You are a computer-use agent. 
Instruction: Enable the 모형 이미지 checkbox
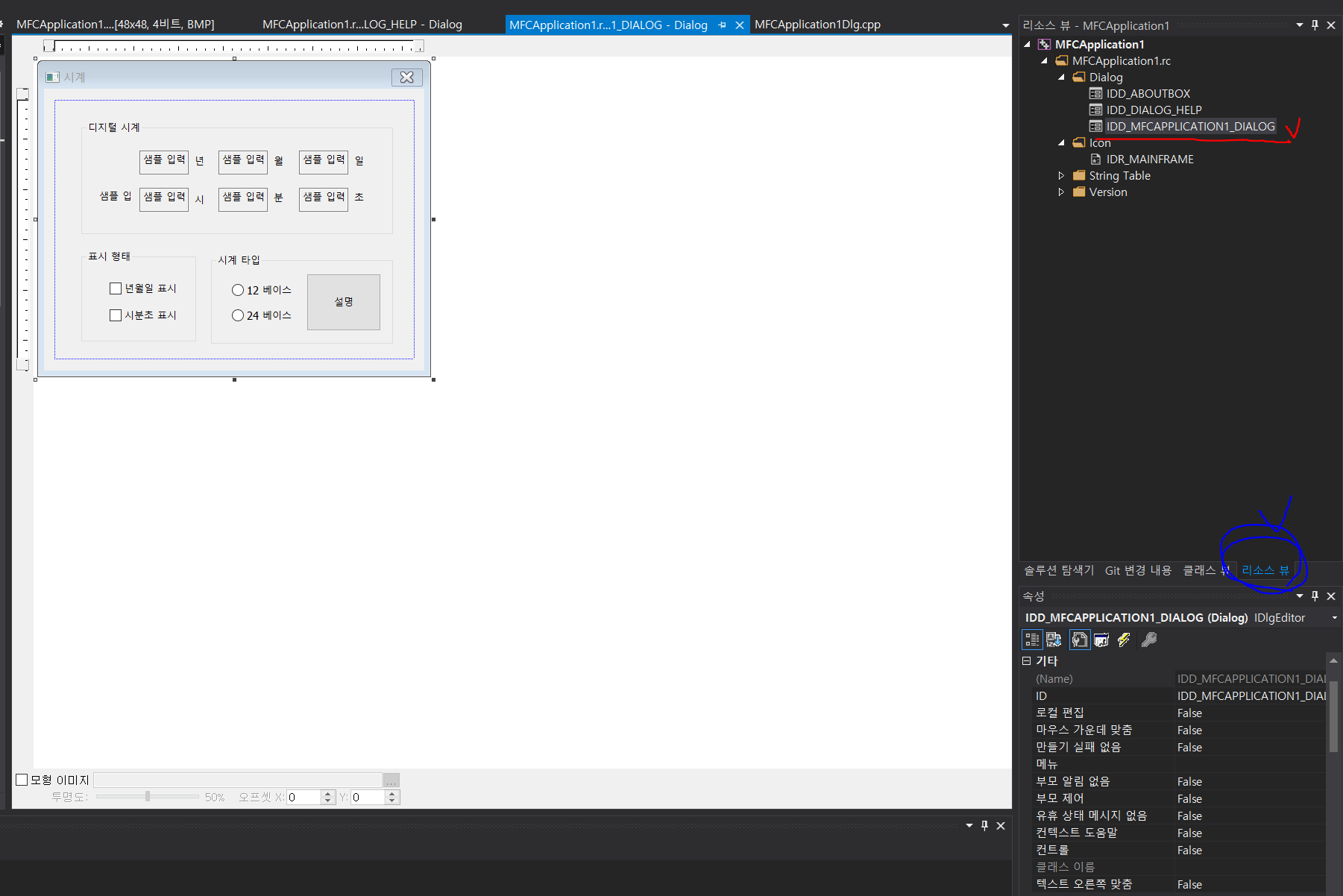[22, 780]
